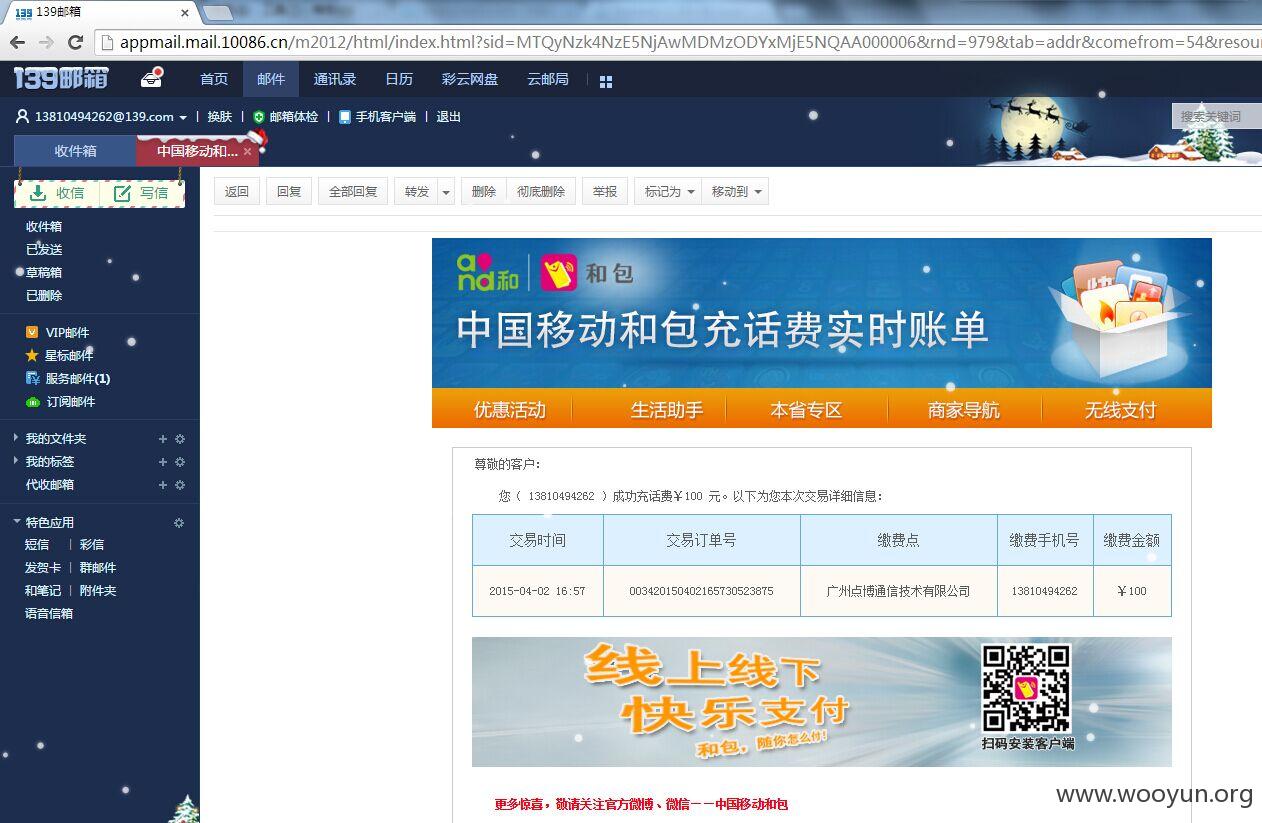The width and height of the screenshot is (1262, 823).
Task: Open the 标记为 dropdown
Action: [x=667, y=192]
